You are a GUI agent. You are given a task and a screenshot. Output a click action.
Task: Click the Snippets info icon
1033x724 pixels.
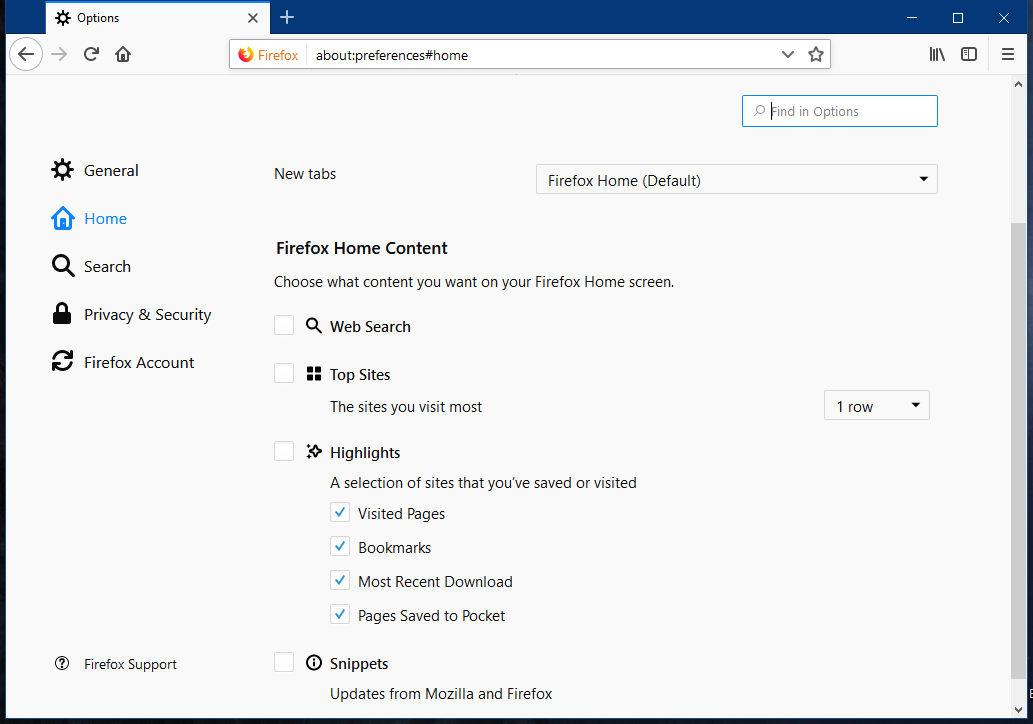pos(314,662)
